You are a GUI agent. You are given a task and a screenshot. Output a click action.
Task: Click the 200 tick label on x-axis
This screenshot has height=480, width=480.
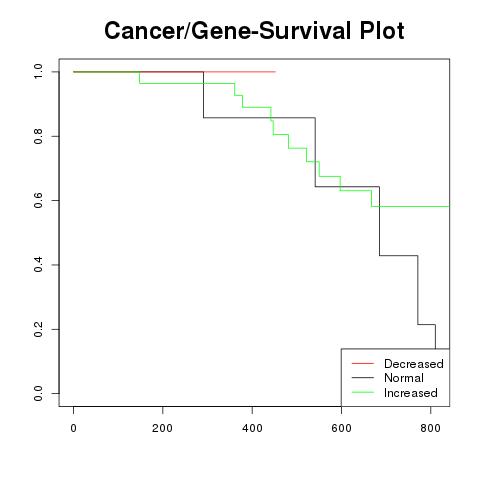162,428
